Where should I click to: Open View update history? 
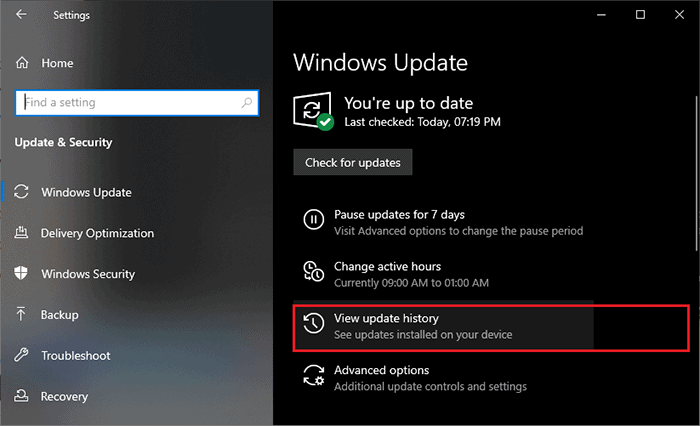point(443,326)
